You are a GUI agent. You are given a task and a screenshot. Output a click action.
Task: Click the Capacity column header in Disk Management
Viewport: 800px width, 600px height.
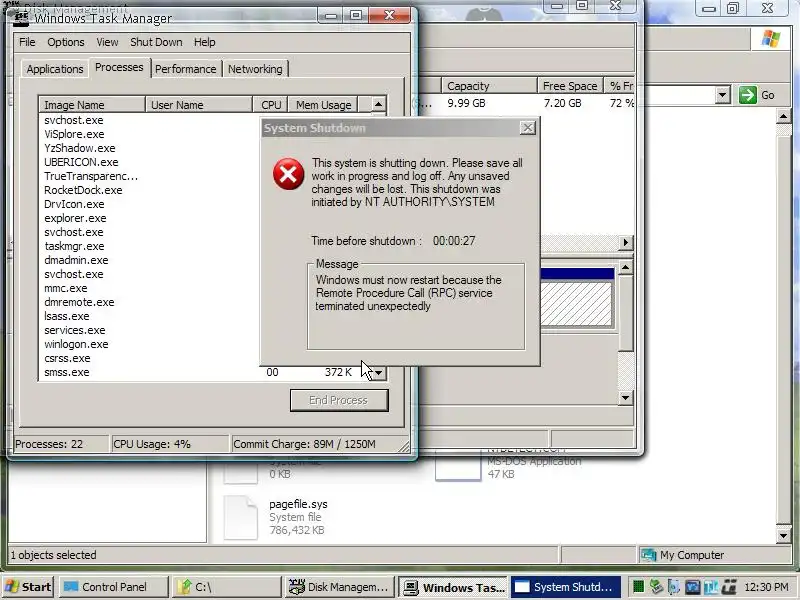pos(489,86)
